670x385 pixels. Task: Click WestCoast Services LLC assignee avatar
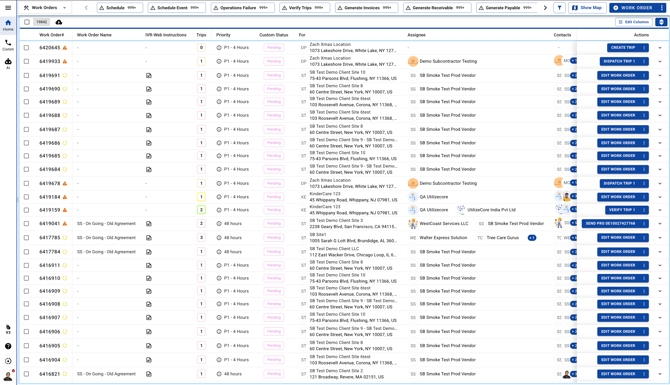coord(413,223)
